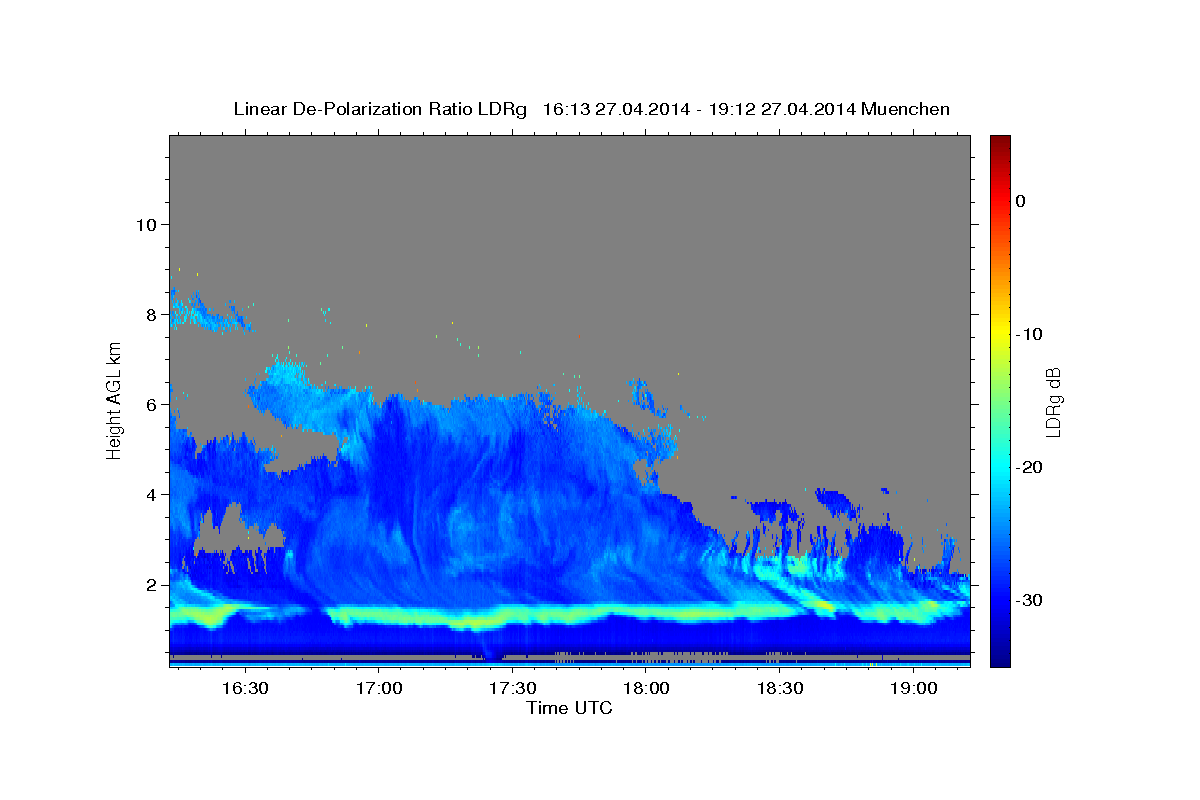Click the plot title 'Linear De-Polarization Ratio LDRg'
Screen dimensions: 1200x800
click(379, 109)
